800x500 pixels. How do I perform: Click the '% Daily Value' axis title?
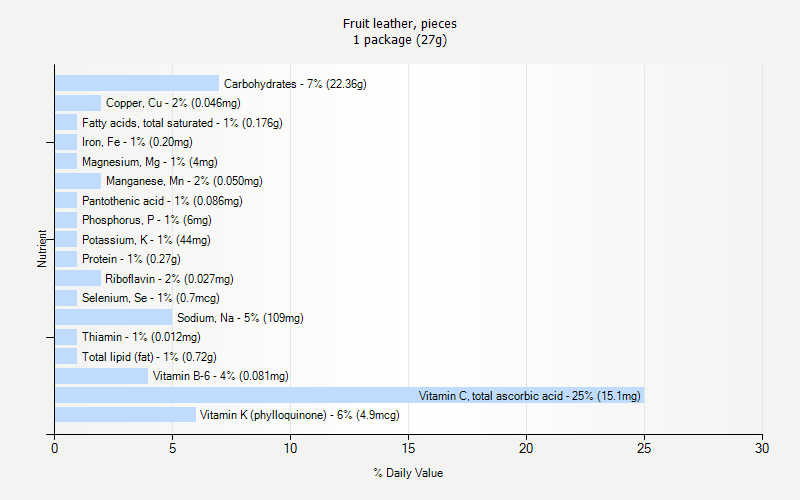408,473
